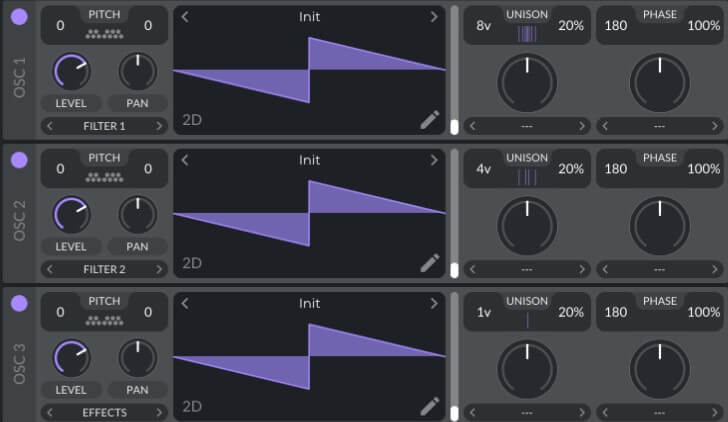
Task: Disable oscillator 1 with its power toggle
Action: pos(19,17)
